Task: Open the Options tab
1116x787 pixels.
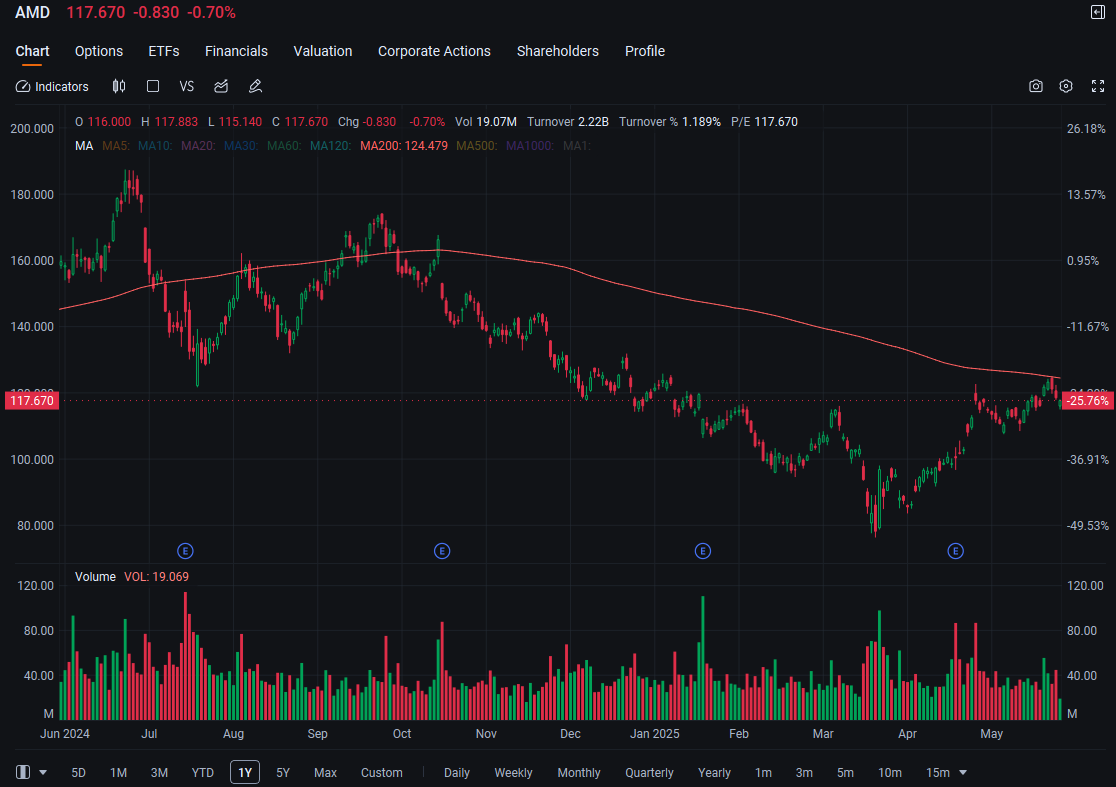Action: 99,51
